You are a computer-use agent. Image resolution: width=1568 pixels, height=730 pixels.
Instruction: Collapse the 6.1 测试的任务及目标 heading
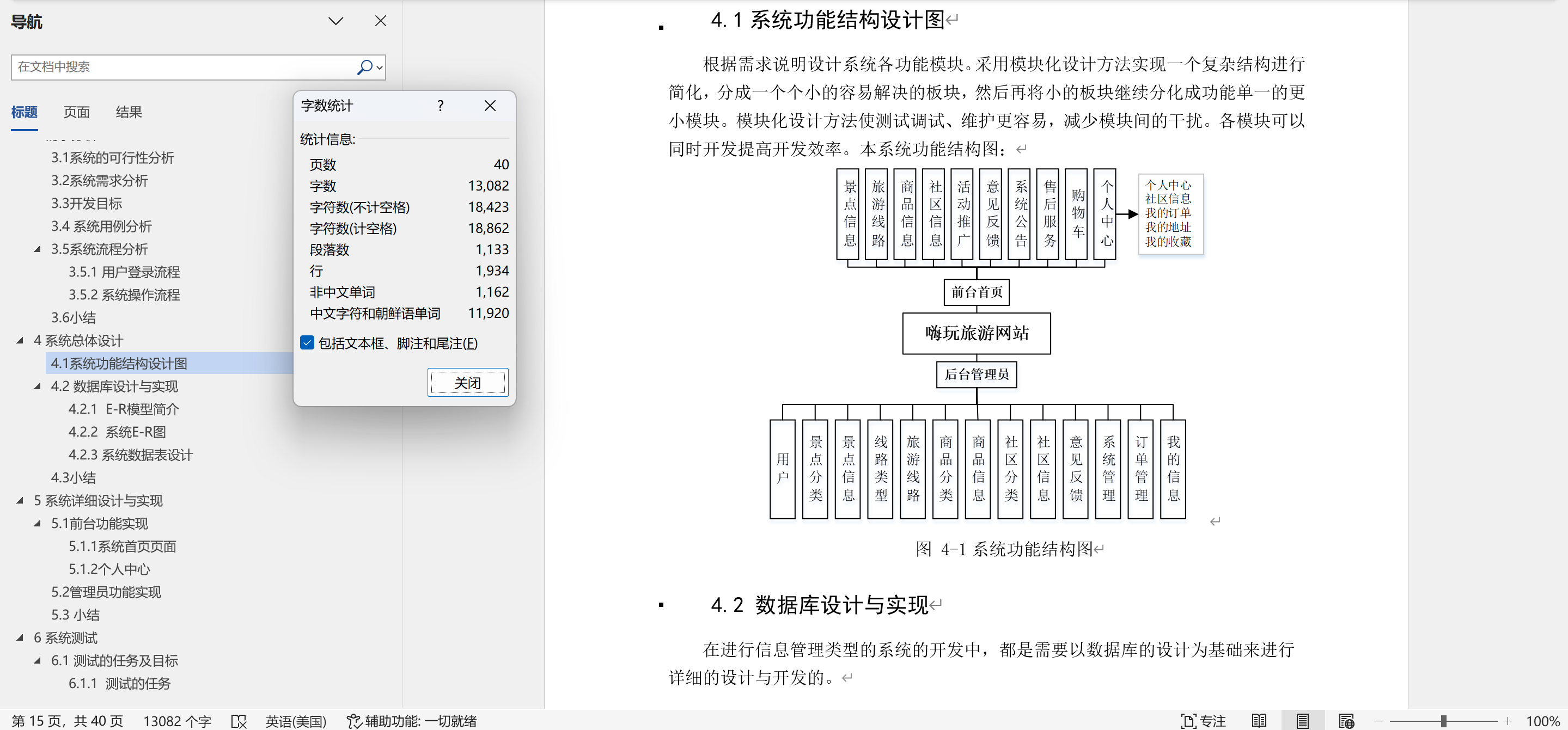coord(37,661)
